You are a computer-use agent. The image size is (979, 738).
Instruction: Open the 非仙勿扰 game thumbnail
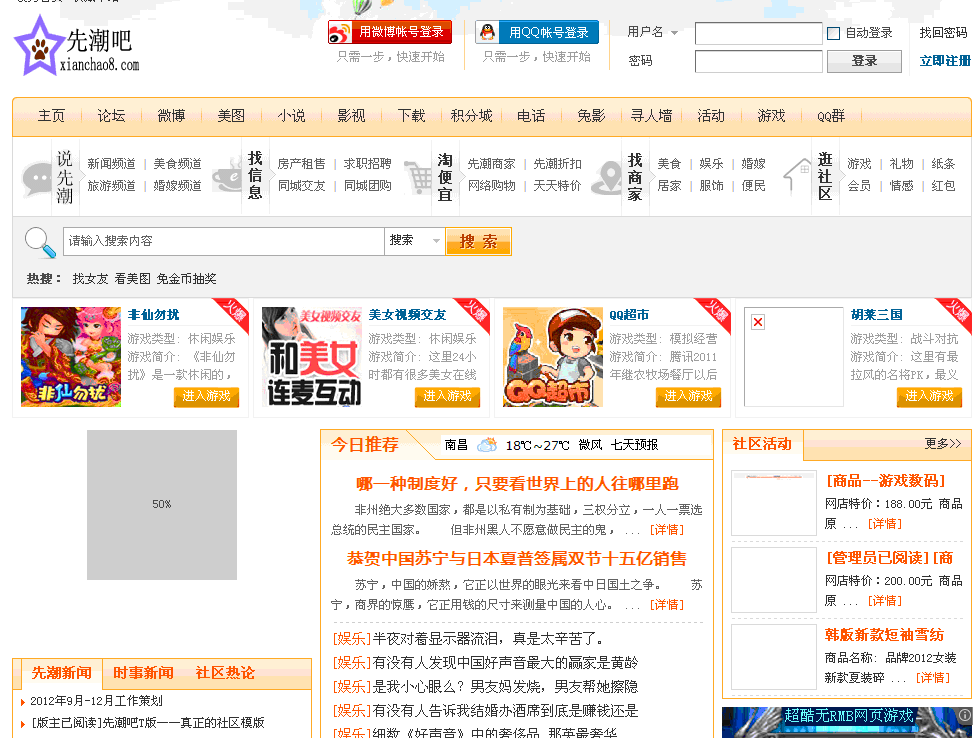[x=71, y=357]
